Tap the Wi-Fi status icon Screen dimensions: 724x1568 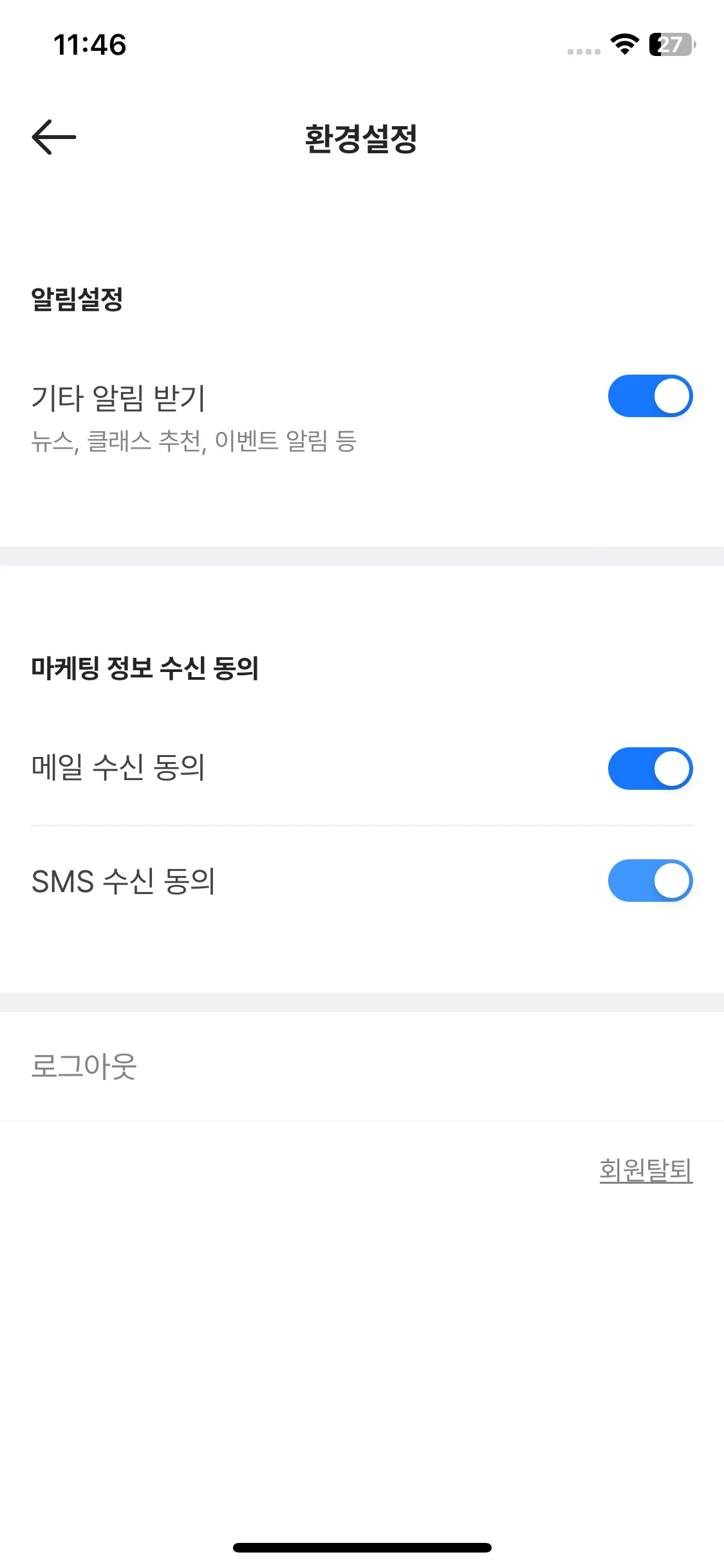(624, 44)
